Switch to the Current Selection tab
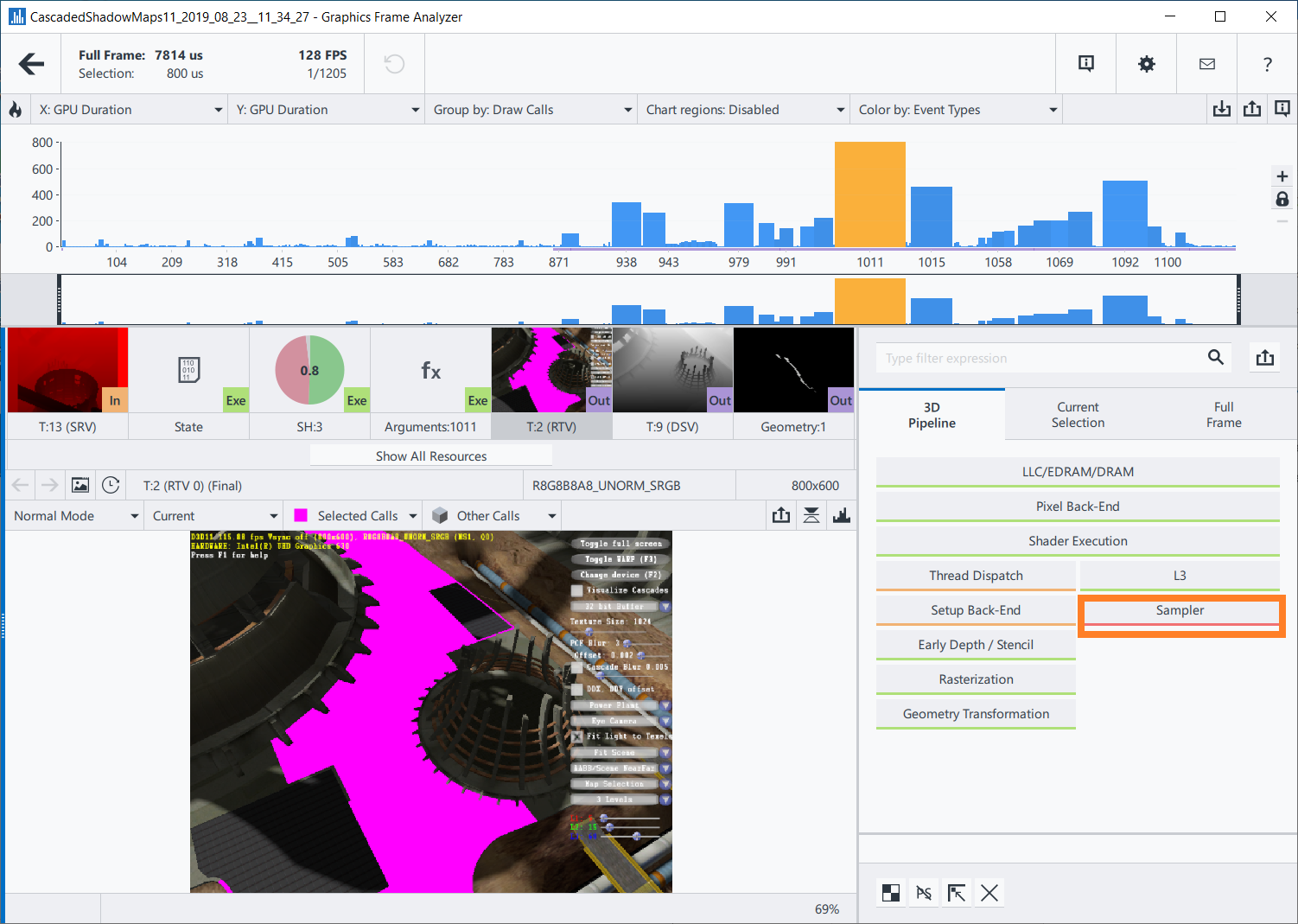The image size is (1298, 924). (1078, 415)
